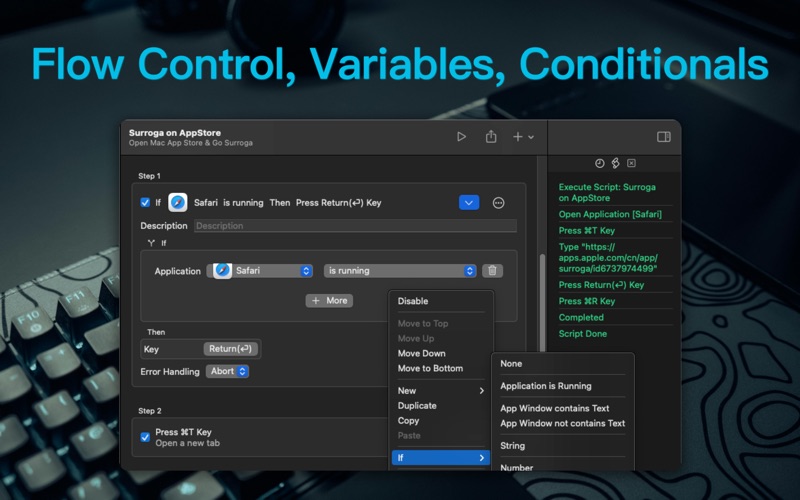Click the steps list vertical scrollbar
Viewport: 800px width, 500px height.
[542, 301]
